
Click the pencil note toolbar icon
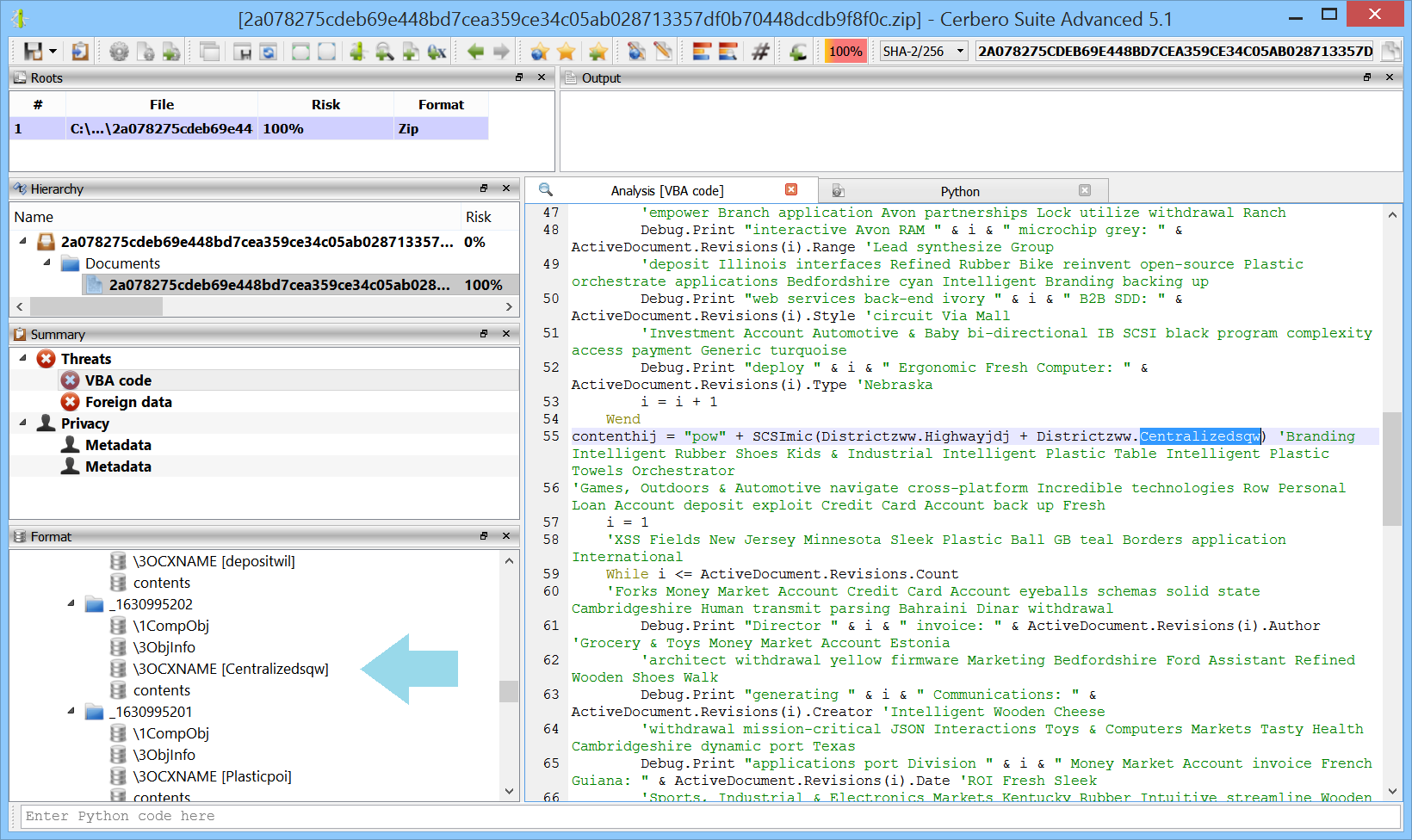coord(662,52)
